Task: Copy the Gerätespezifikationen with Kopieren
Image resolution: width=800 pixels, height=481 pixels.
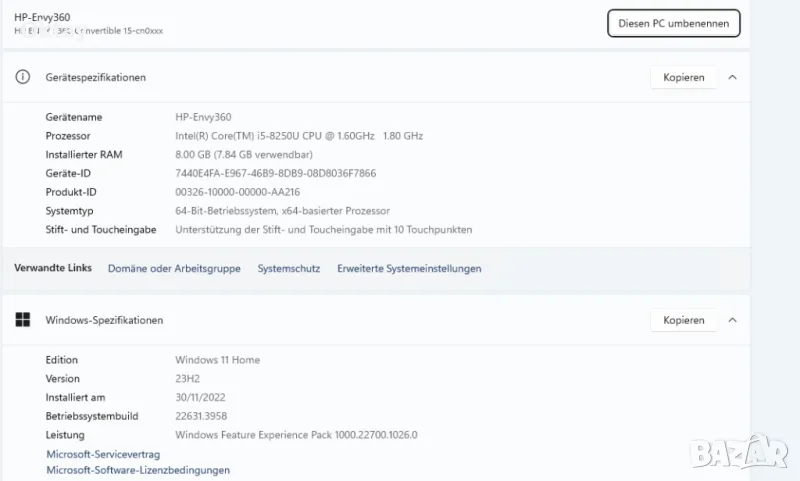Action: click(683, 77)
